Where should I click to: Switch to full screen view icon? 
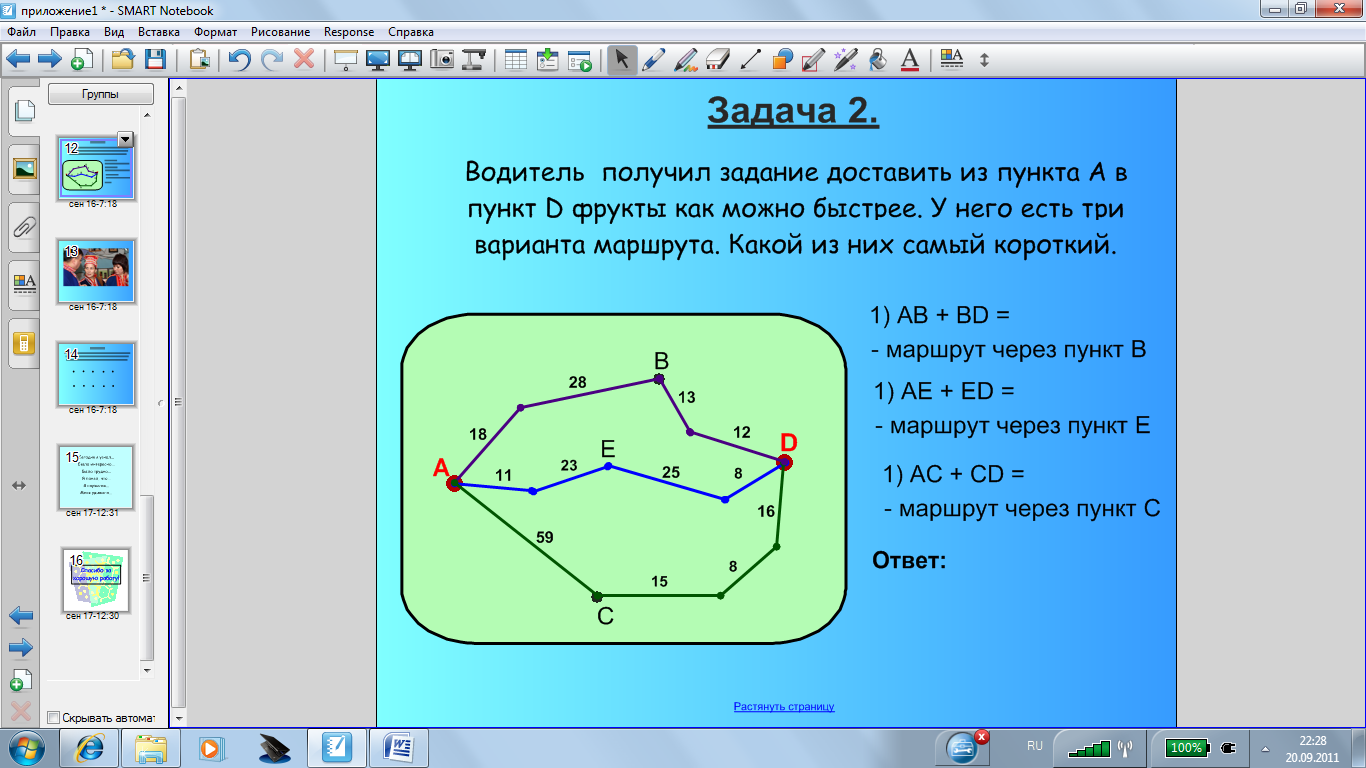[378, 59]
